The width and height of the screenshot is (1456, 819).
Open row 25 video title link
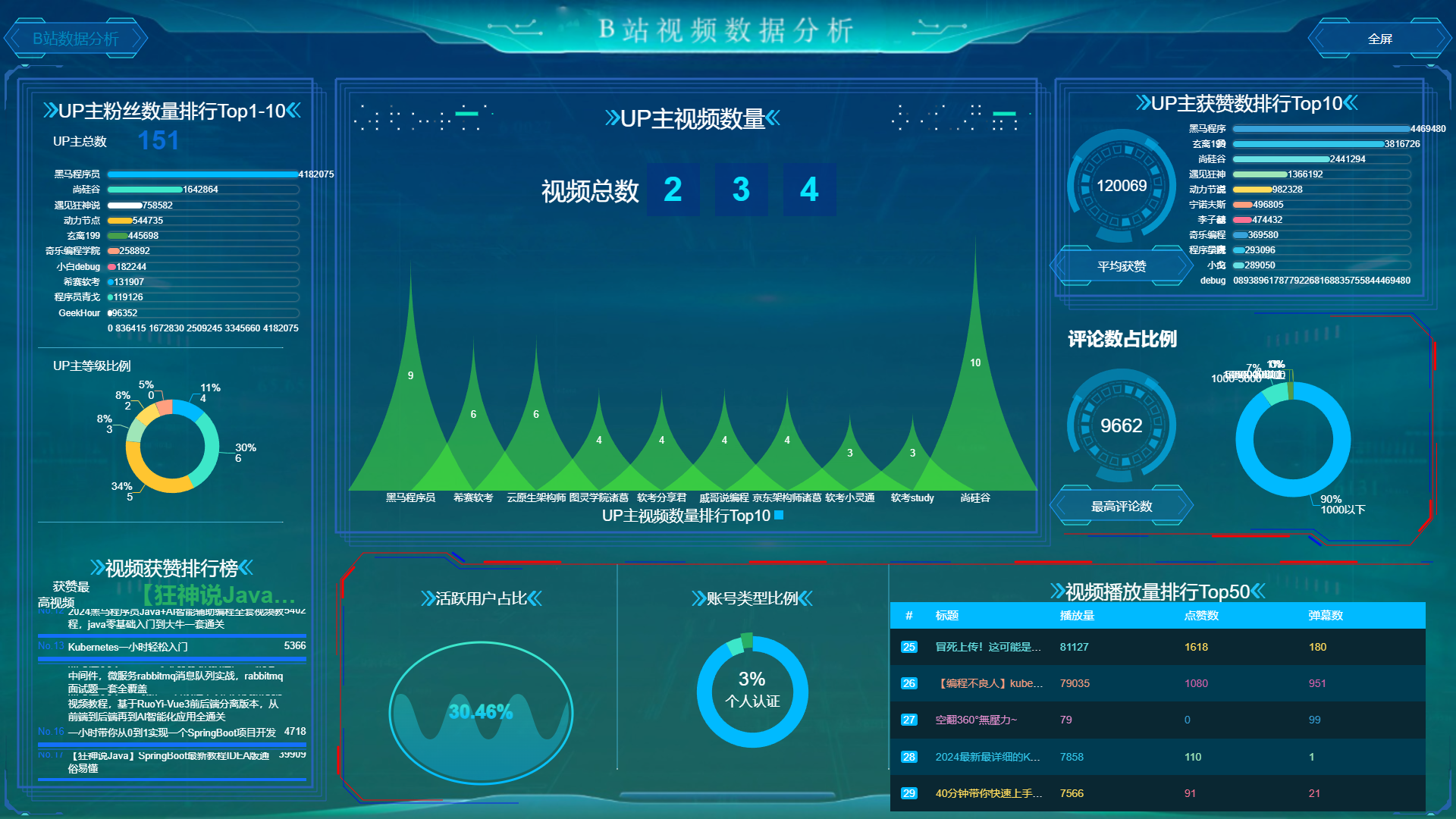click(987, 647)
